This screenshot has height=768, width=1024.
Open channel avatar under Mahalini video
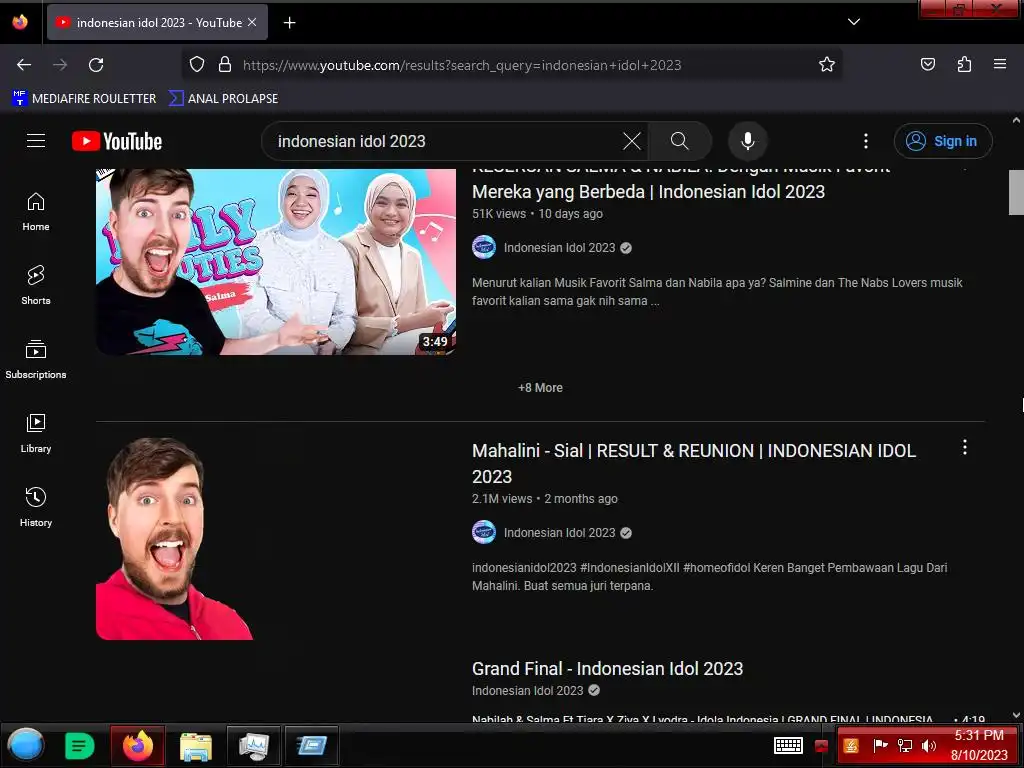[483, 532]
